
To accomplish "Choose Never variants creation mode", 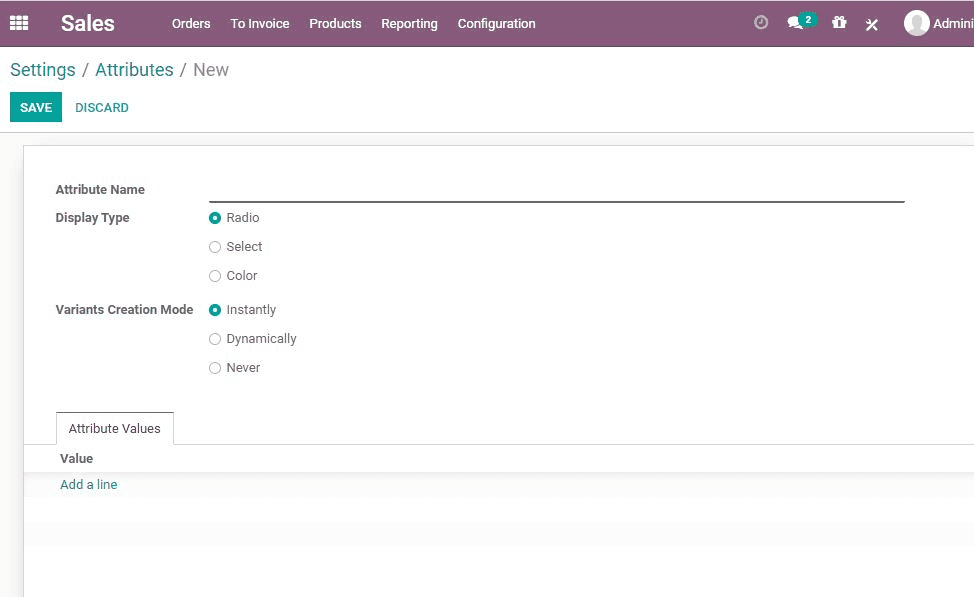I will coord(215,368).
